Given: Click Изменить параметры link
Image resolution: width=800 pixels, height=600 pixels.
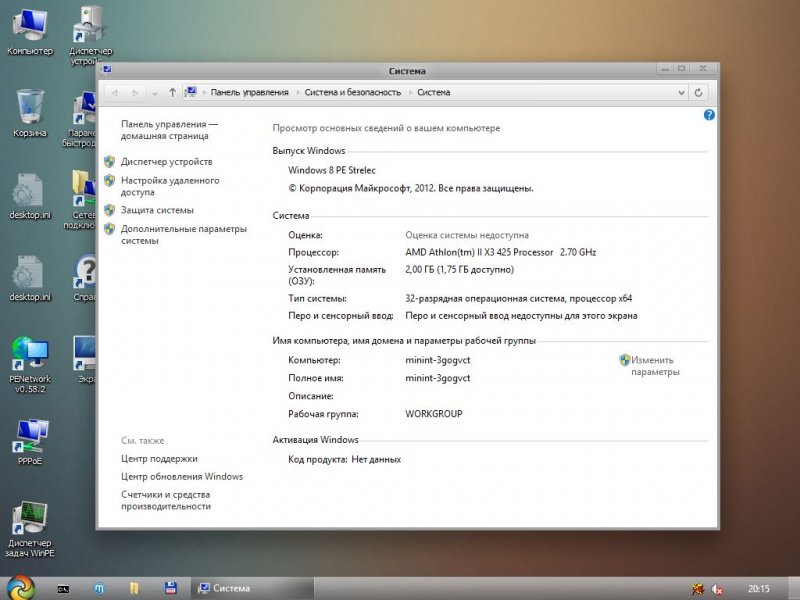Looking at the screenshot, I should click(654, 366).
